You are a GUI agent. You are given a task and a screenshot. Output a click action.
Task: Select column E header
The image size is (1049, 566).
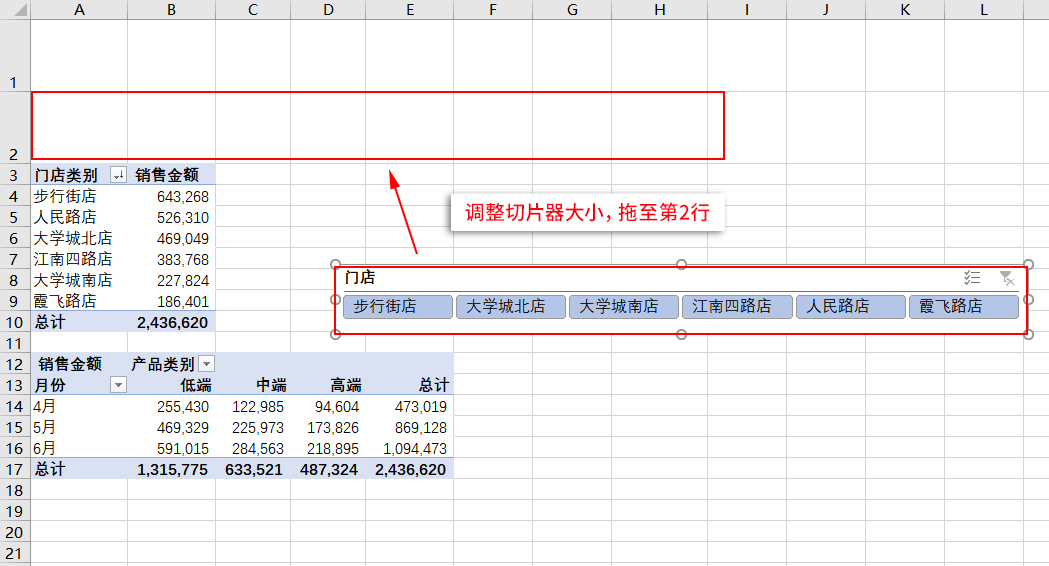point(409,9)
